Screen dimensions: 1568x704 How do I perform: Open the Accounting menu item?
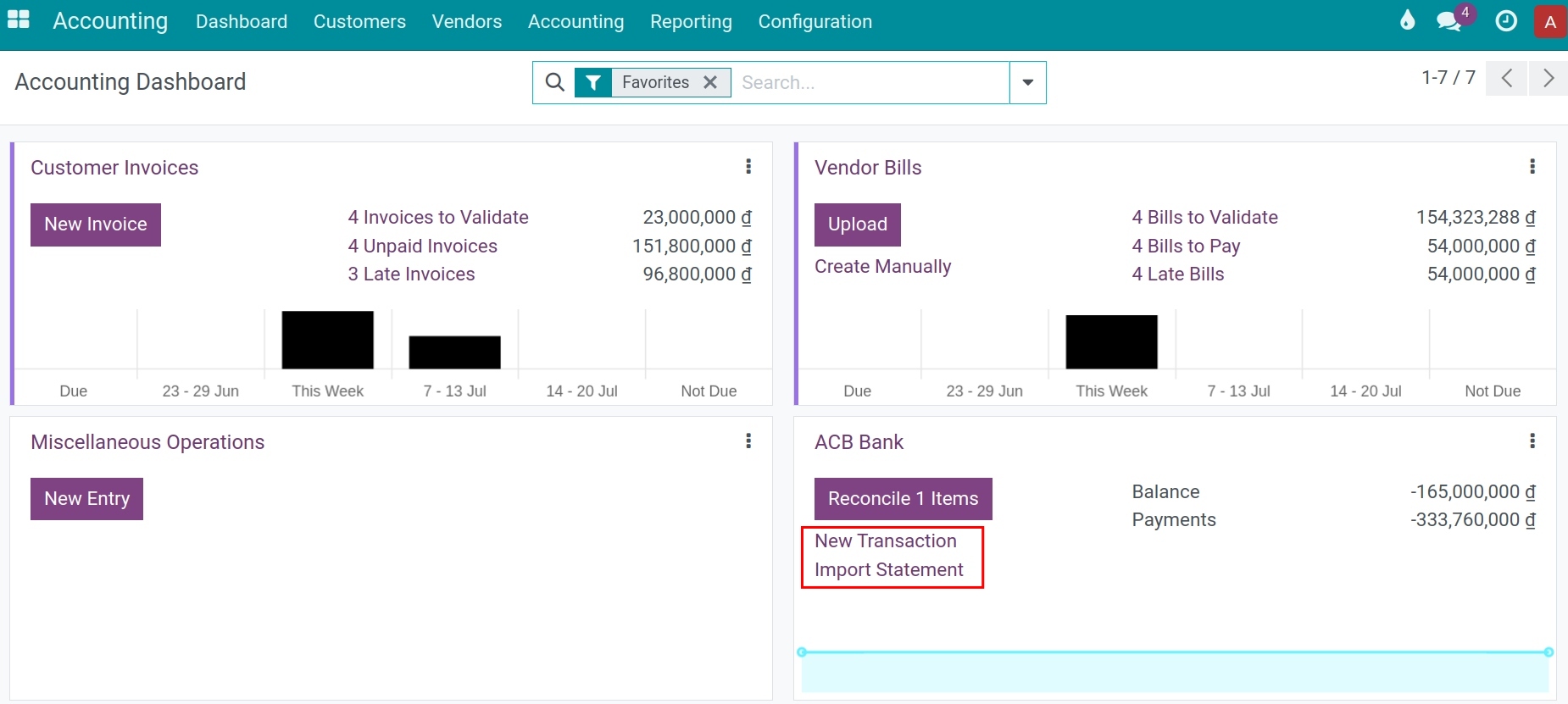coord(576,21)
